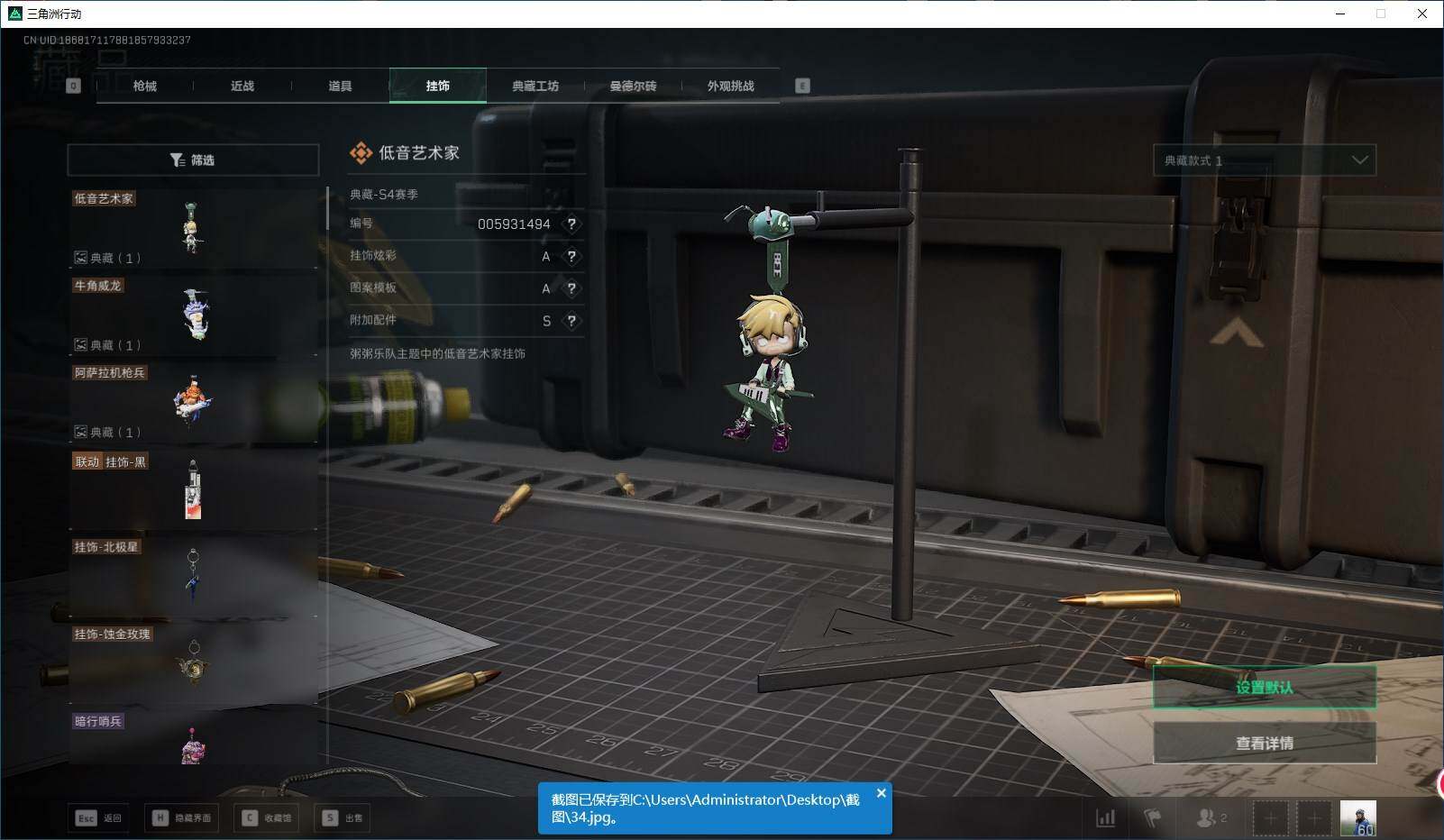Open 查看详情 details

tap(1265, 743)
